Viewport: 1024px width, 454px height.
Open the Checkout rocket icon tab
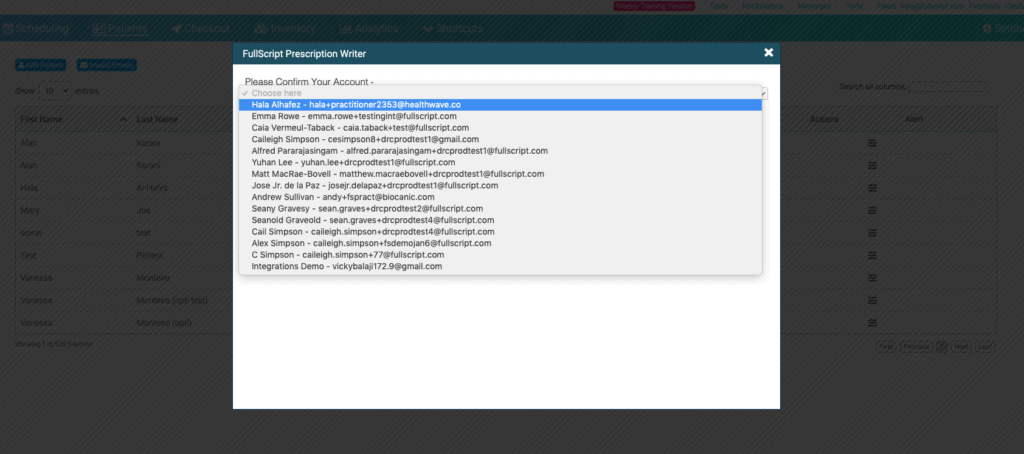click(176, 29)
